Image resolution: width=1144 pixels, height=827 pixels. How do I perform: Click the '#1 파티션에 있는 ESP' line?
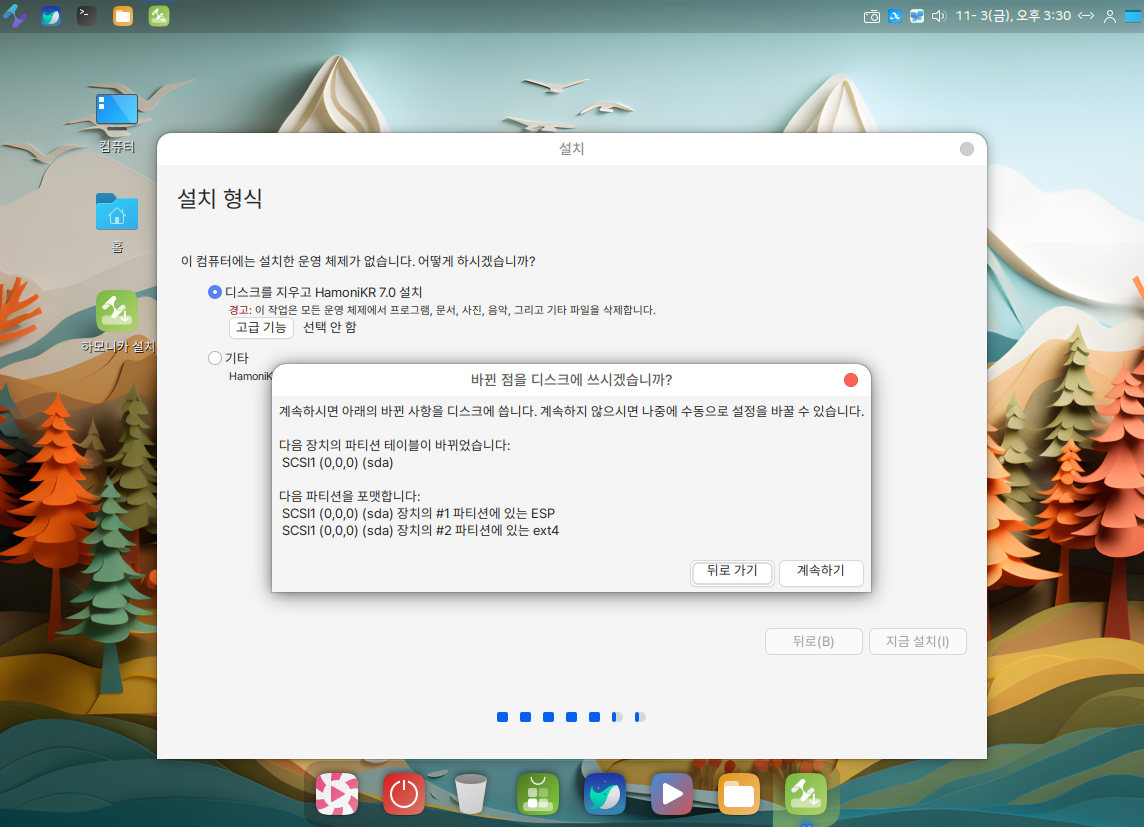(x=419, y=513)
